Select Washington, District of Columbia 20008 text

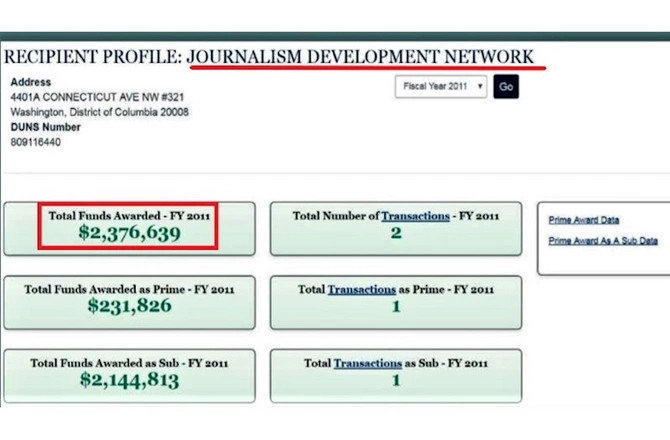[x=100, y=112]
